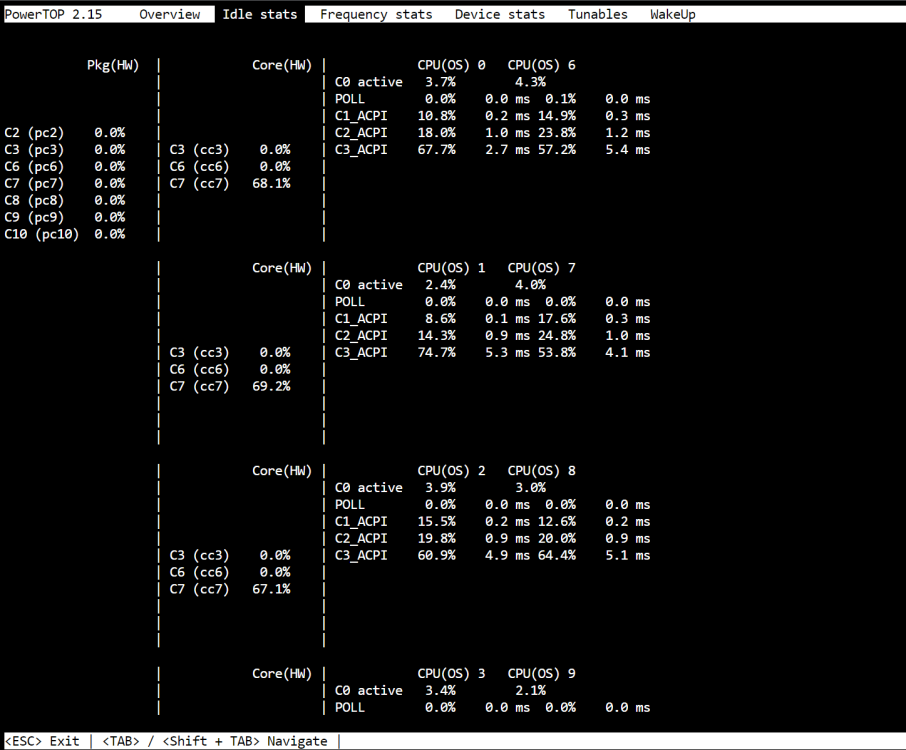The width and height of the screenshot is (906, 750).
Task: Click the <TAB> / <Shift + TAB> Navigate hint
Action: pos(215,741)
